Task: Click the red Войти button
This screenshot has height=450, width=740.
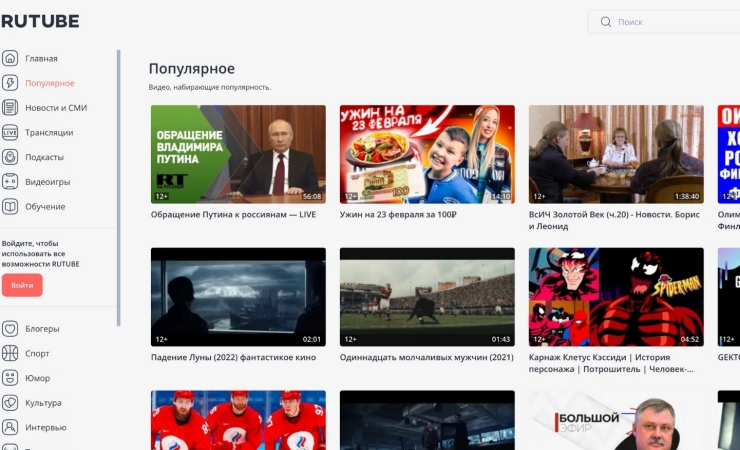Action: pyautogui.click(x=22, y=285)
